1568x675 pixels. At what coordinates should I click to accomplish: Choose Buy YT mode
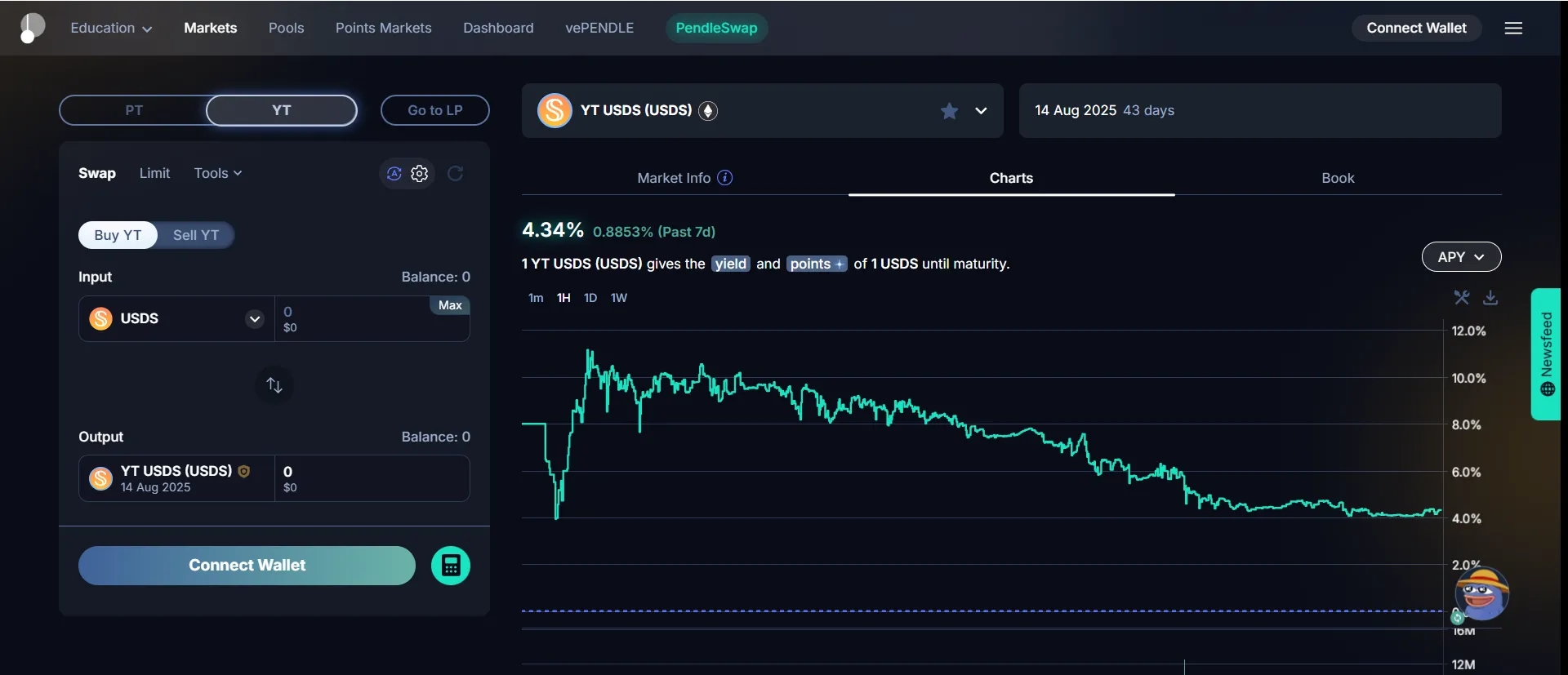pos(118,235)
